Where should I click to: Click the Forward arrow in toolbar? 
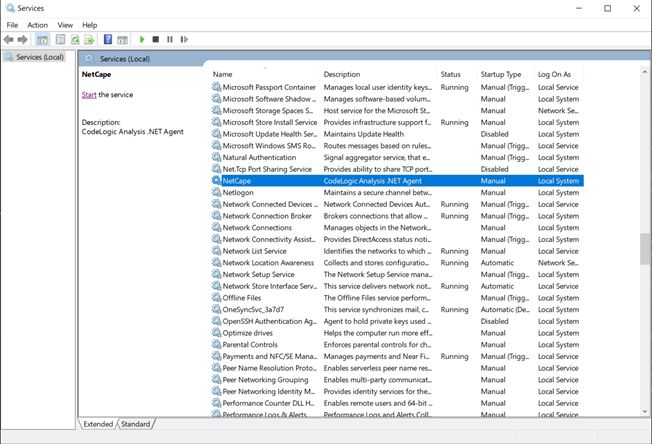[22, 39]
